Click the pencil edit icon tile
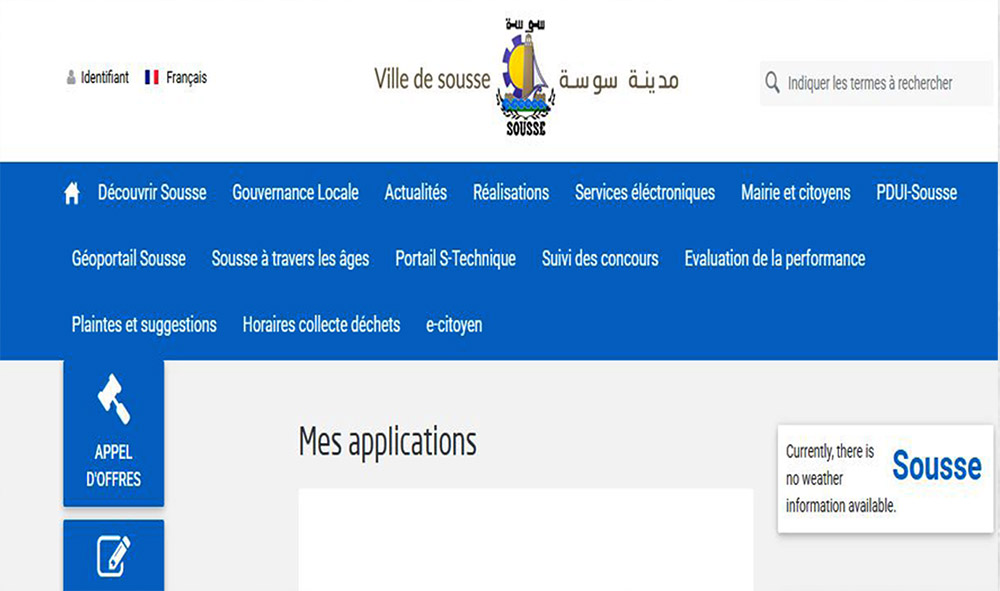Viewport: 1000px width, 591px height. (114, 555)
